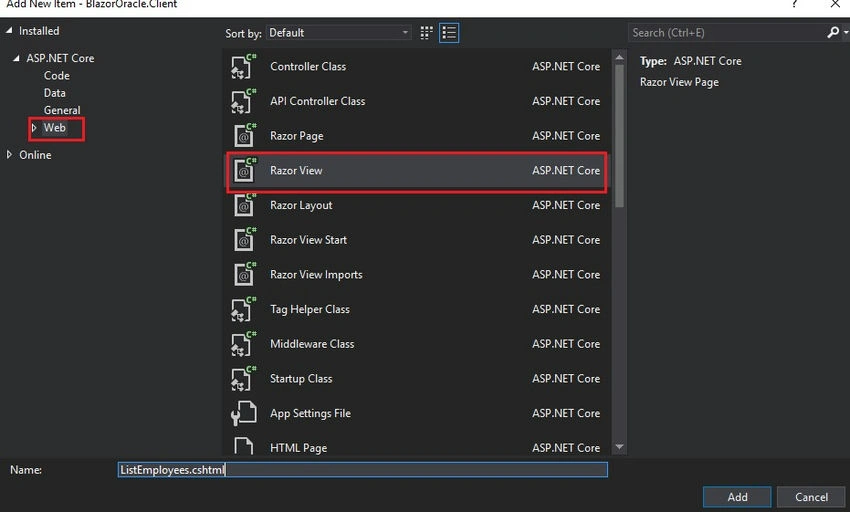Click the template scrollbar up arrow
Viewport: 850px width, 512px height.
[x=619, y=57]
